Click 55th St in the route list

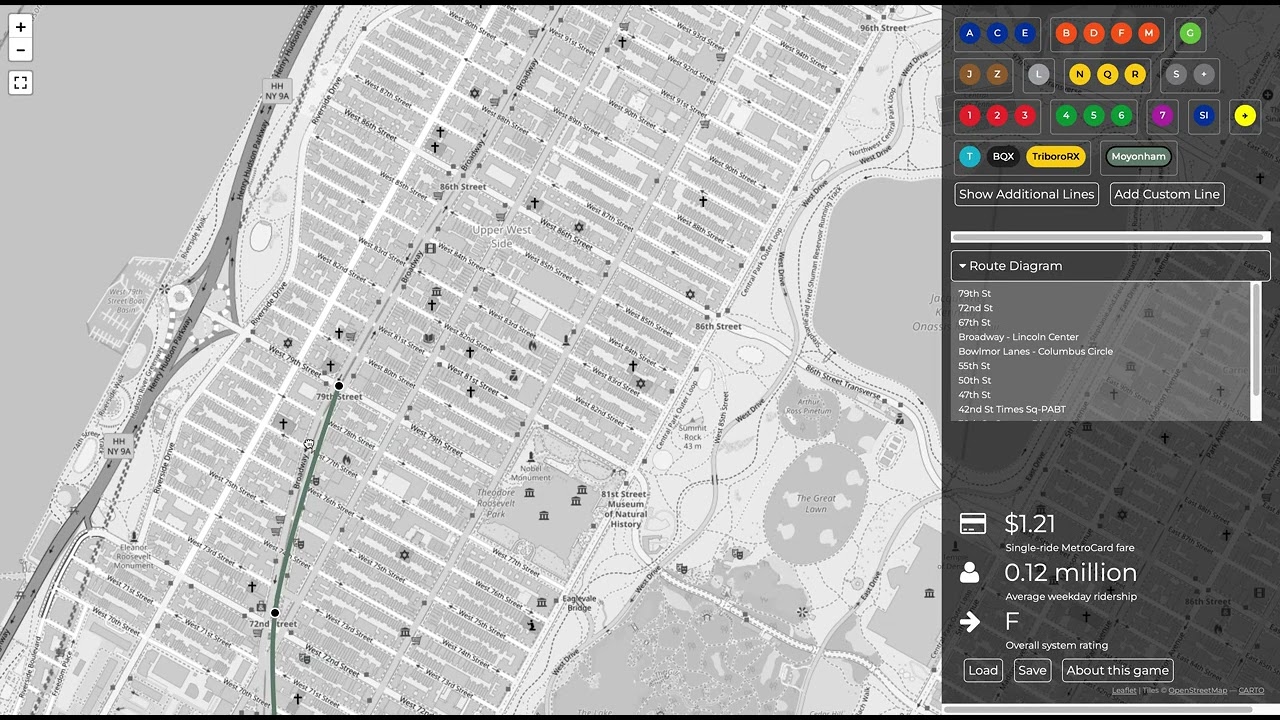pos(975,366)
